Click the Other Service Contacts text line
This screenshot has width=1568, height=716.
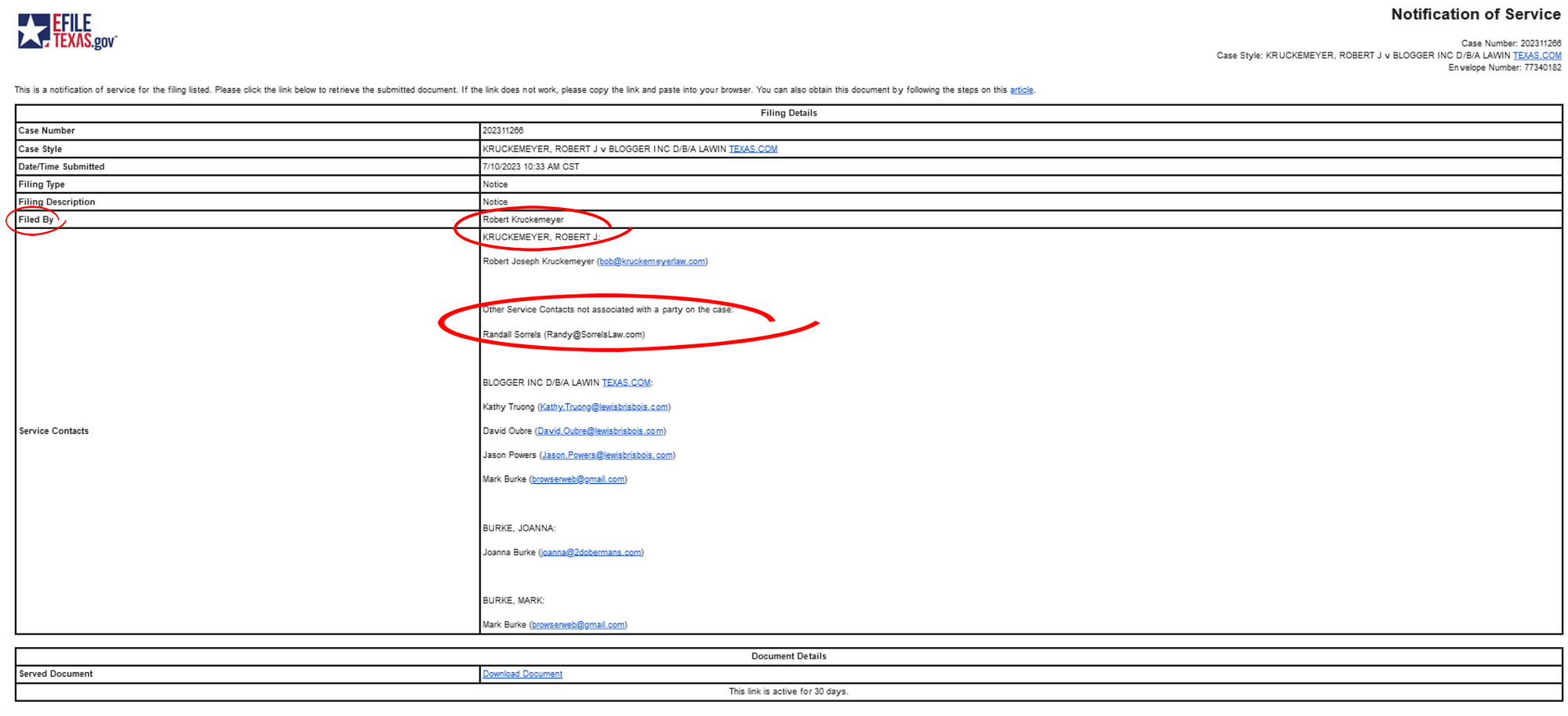[x=608, y=310]
